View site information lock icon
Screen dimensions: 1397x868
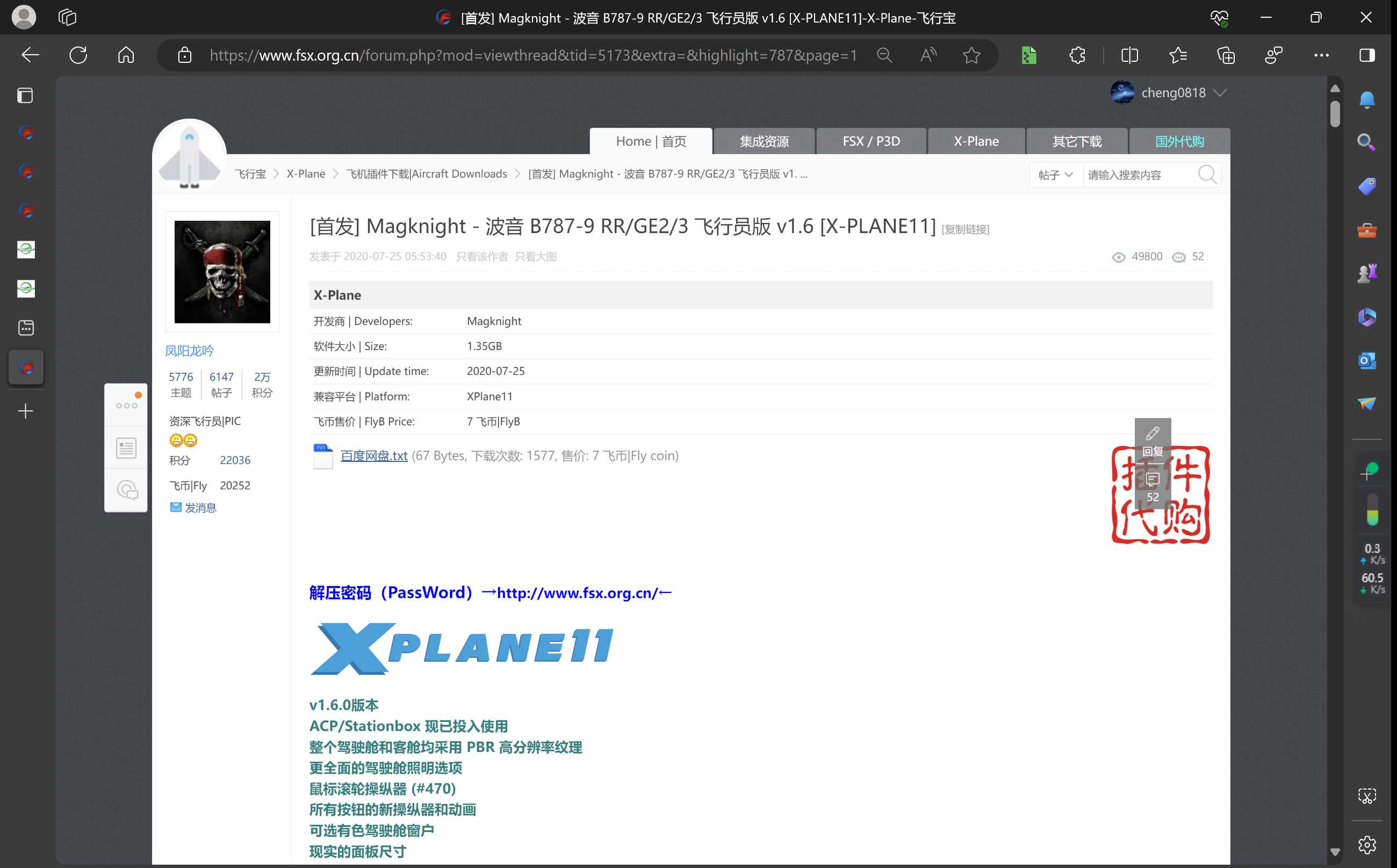coord(184,55)
